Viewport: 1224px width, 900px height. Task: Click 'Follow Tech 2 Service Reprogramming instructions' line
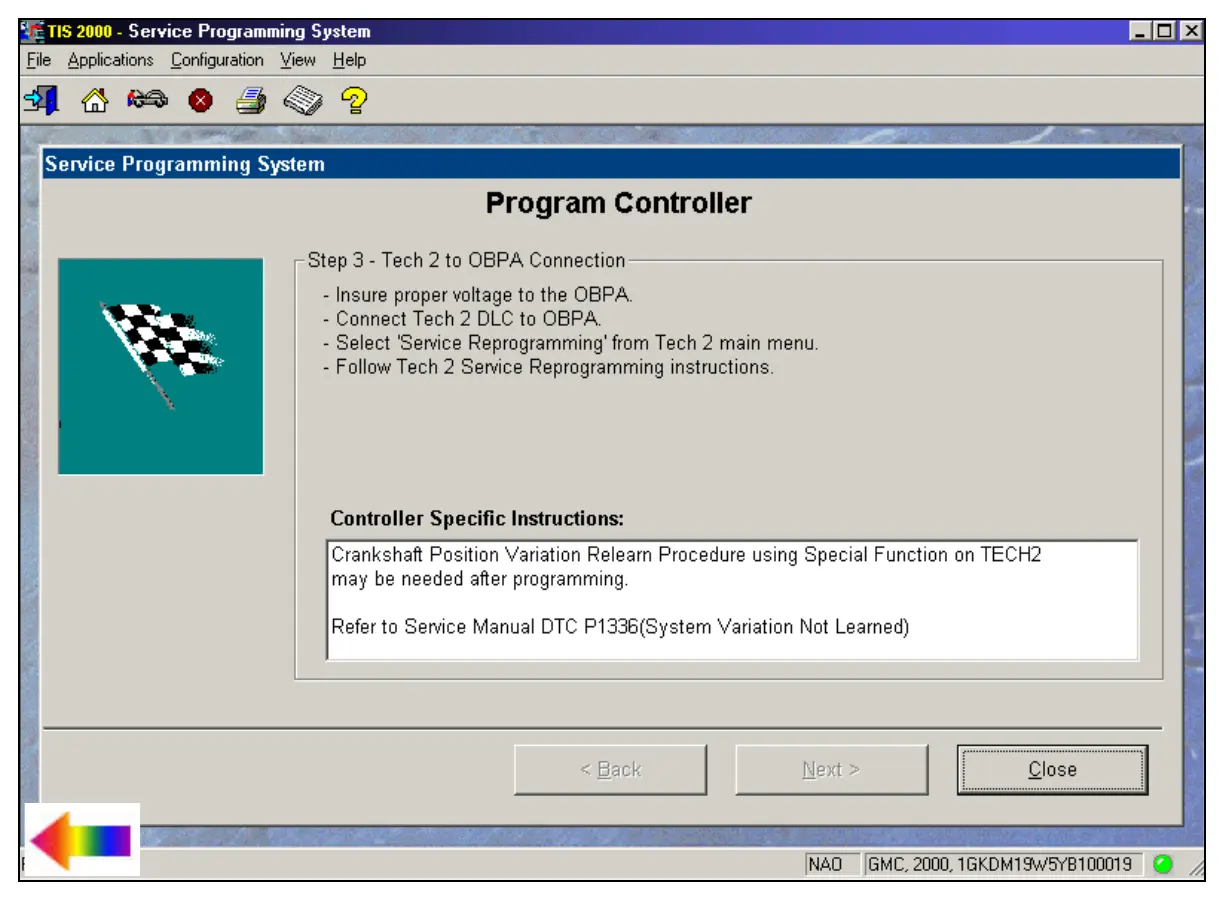(x=548, y=367)
